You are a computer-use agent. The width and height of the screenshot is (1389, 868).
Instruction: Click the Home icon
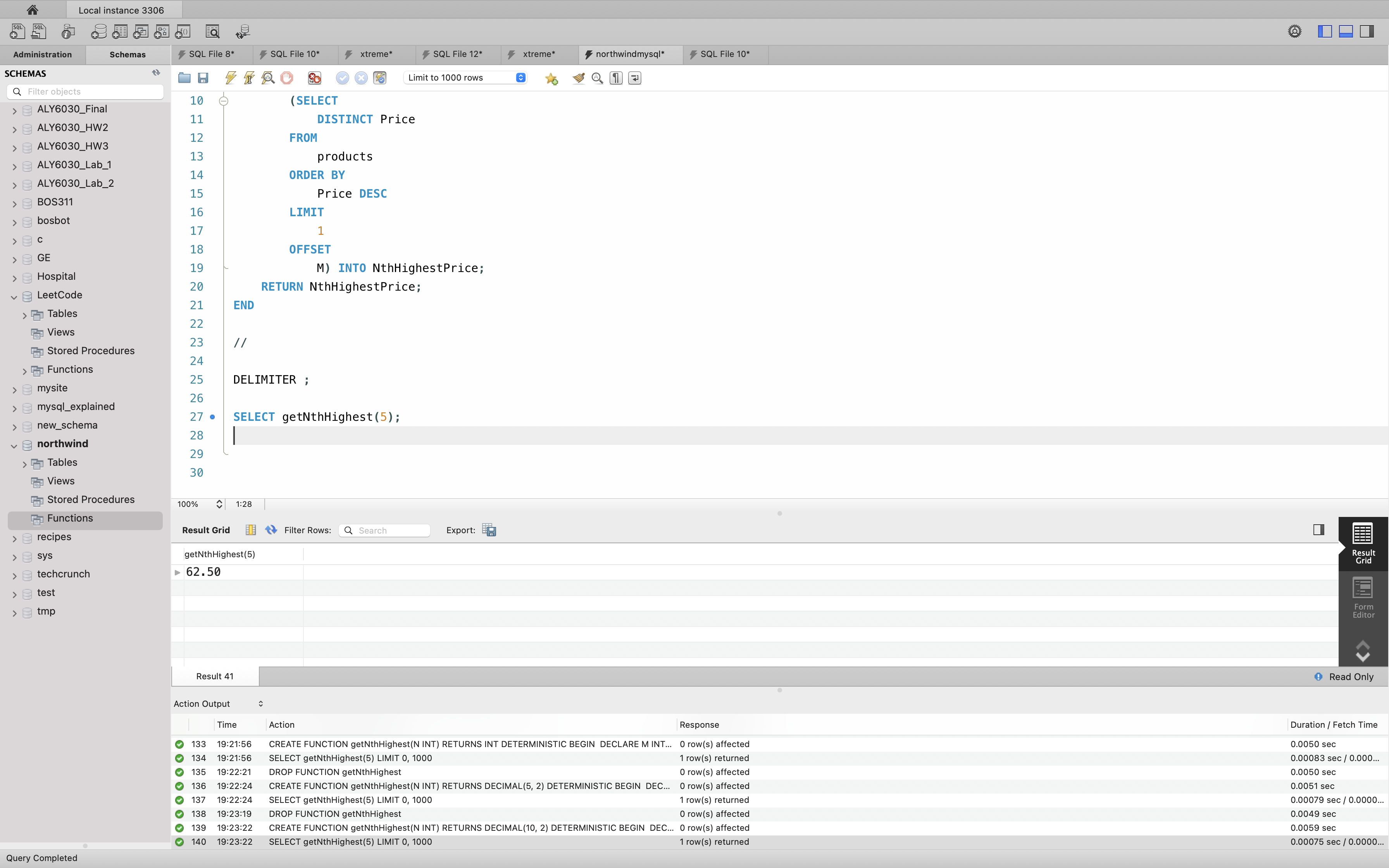coord(33,10)
